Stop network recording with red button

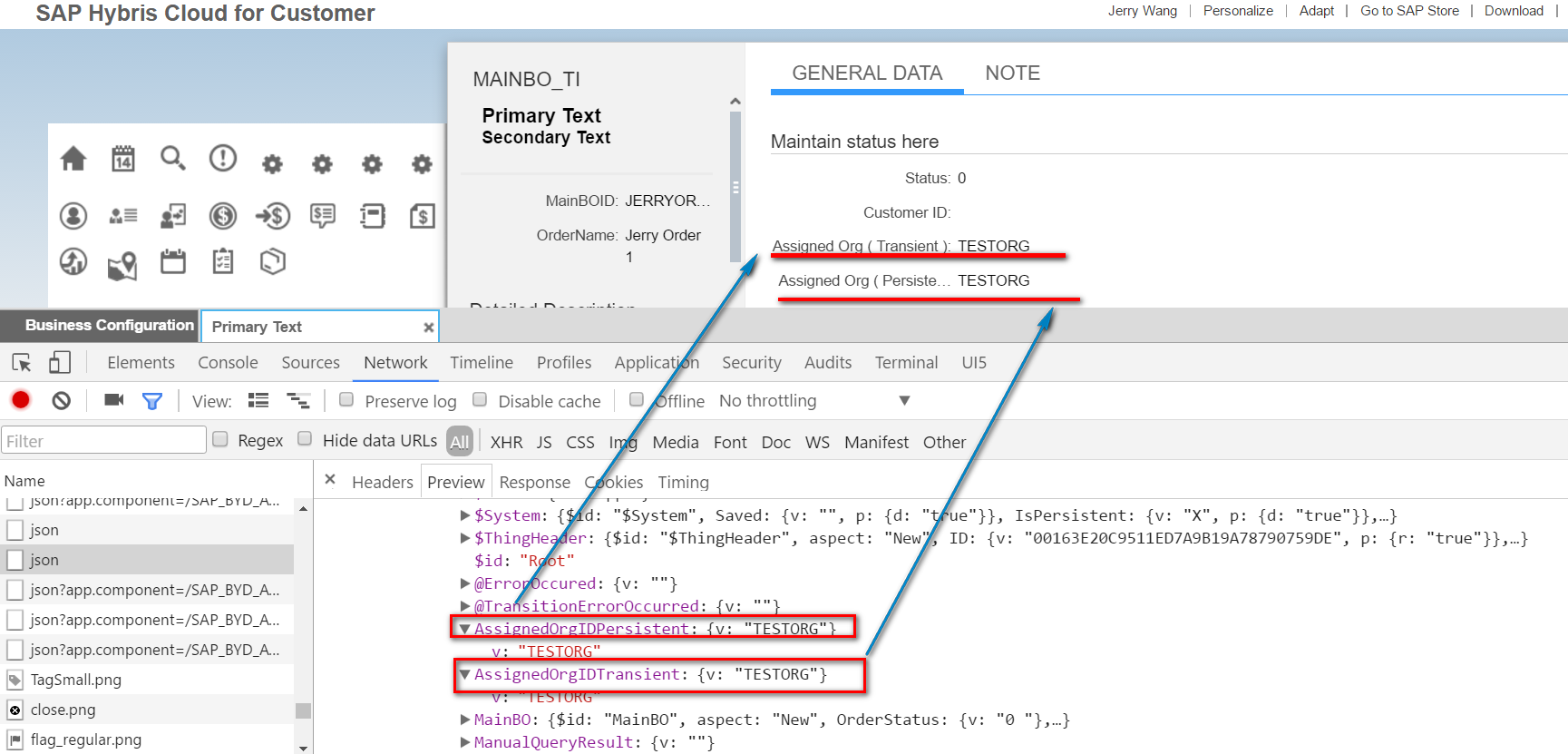[x=21, y=400]
